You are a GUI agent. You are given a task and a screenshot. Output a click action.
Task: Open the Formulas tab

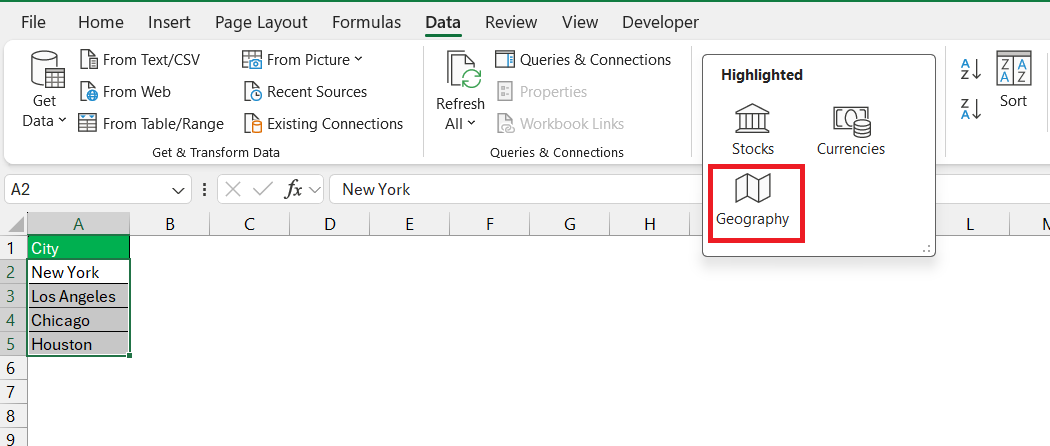point(366,22)
